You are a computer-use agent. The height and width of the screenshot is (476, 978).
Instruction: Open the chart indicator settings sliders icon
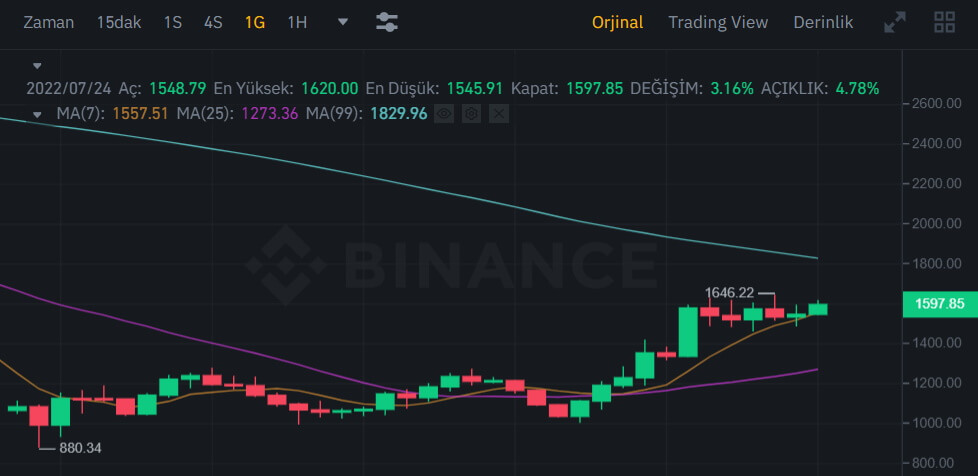pyautogui.click(x=387, y=22)
